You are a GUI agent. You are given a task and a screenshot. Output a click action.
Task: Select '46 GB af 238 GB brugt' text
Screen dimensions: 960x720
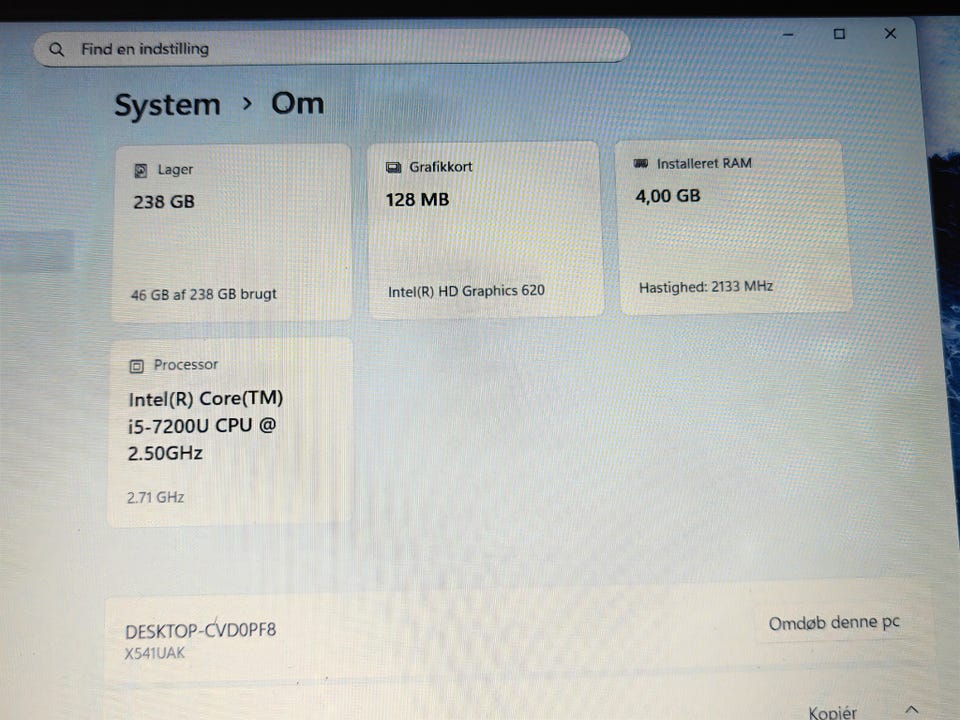(x=204, y=294)
